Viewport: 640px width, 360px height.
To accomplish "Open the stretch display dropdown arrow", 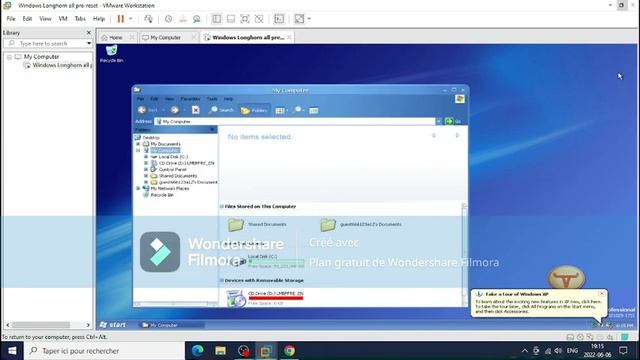I will 309,19.
